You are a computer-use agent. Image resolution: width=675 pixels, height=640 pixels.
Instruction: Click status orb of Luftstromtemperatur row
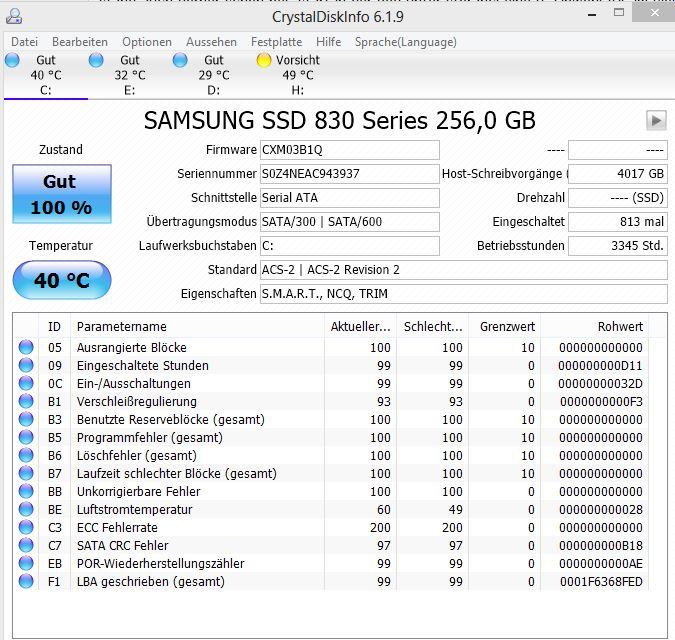tap(26, 510)
